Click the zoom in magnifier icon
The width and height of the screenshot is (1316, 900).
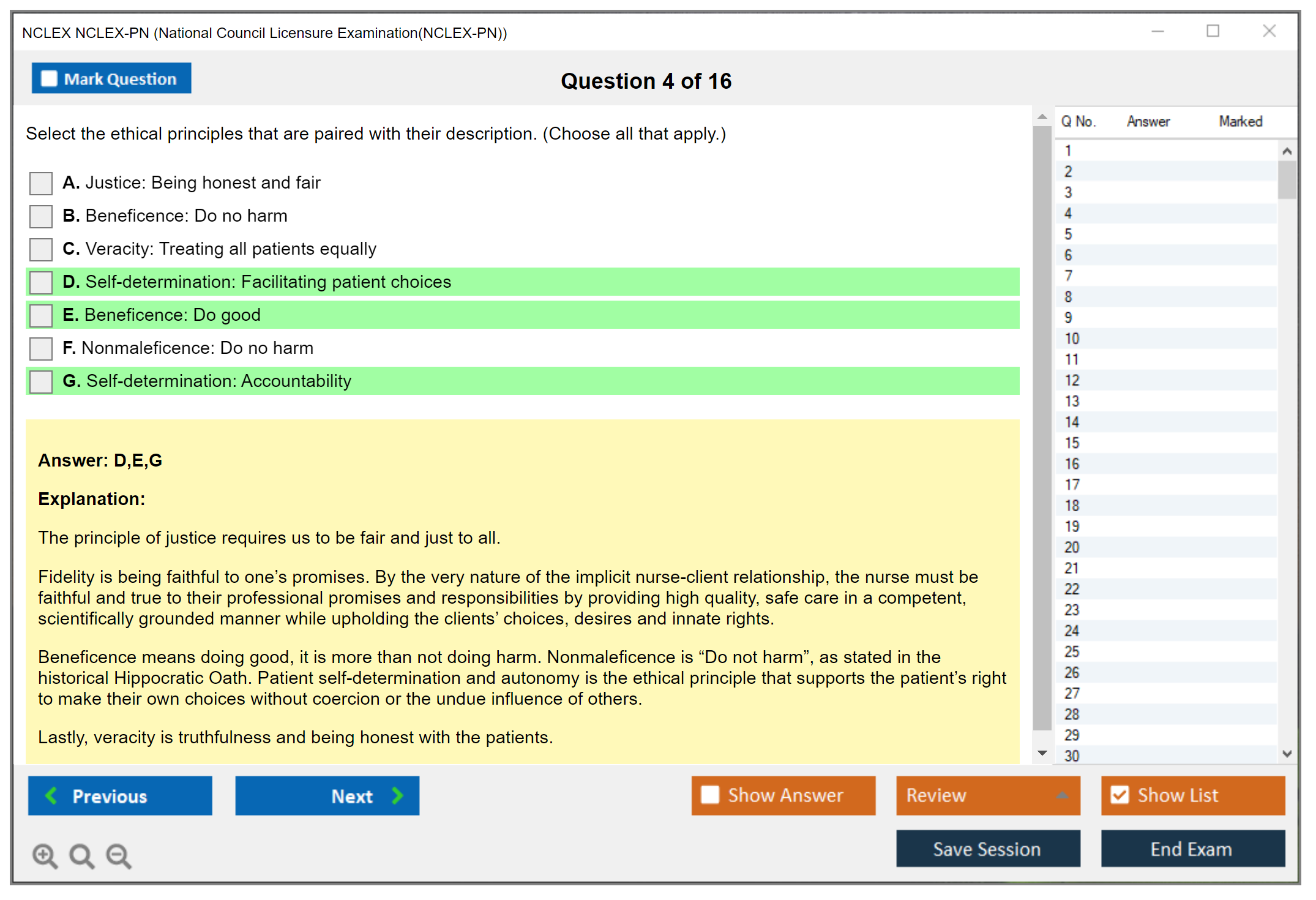[45, 855]
